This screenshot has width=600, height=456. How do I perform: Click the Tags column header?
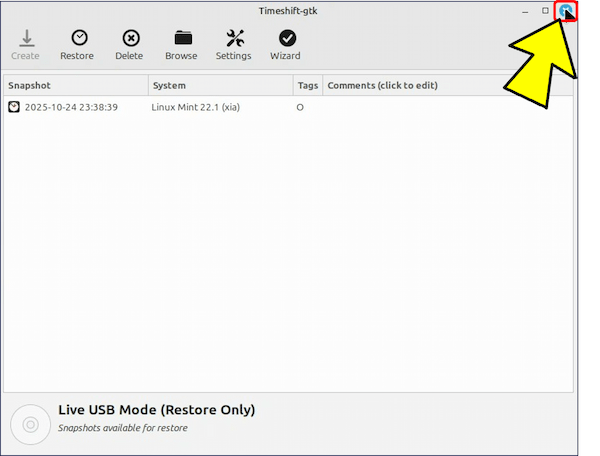(x=308, y=85)
